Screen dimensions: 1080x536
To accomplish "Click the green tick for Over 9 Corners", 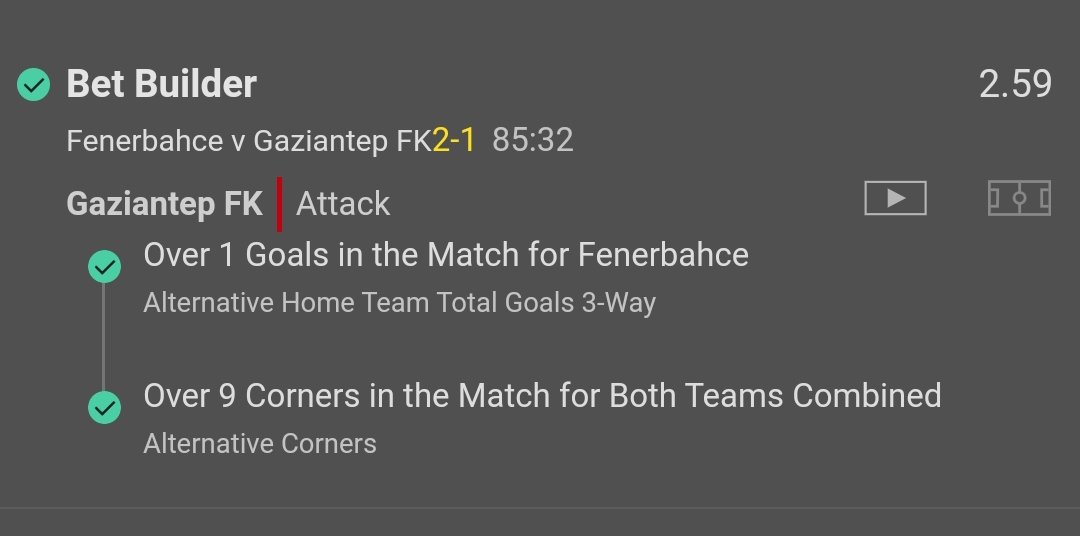I will 104,408.
